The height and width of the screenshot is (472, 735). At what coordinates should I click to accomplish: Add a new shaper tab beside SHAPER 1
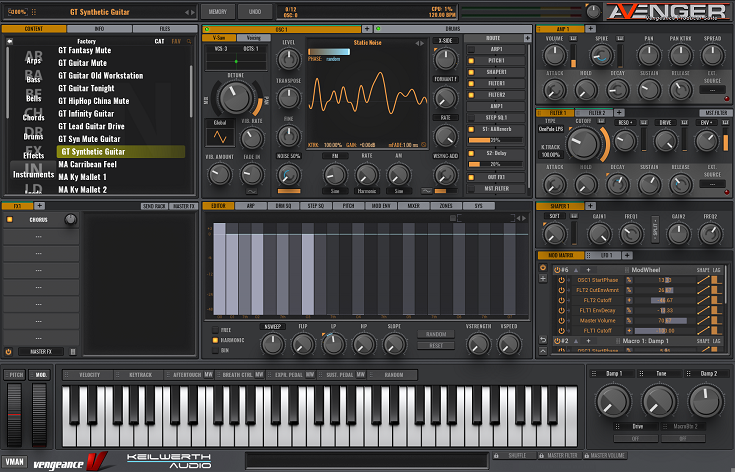coord(590,206)
